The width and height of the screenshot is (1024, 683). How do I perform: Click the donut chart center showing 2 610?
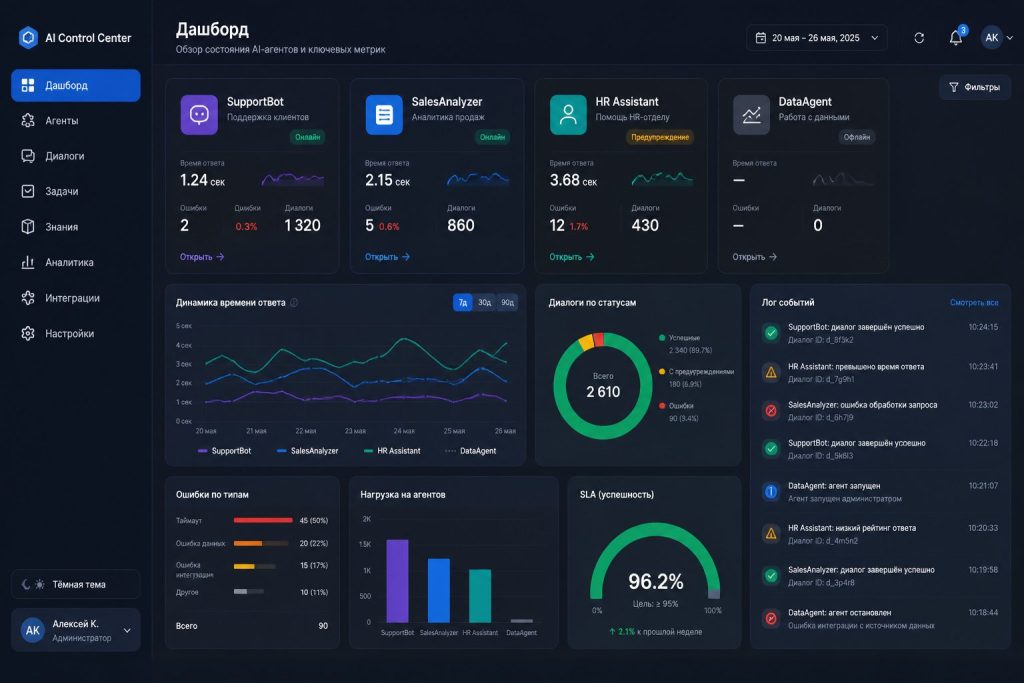[603, 387]
